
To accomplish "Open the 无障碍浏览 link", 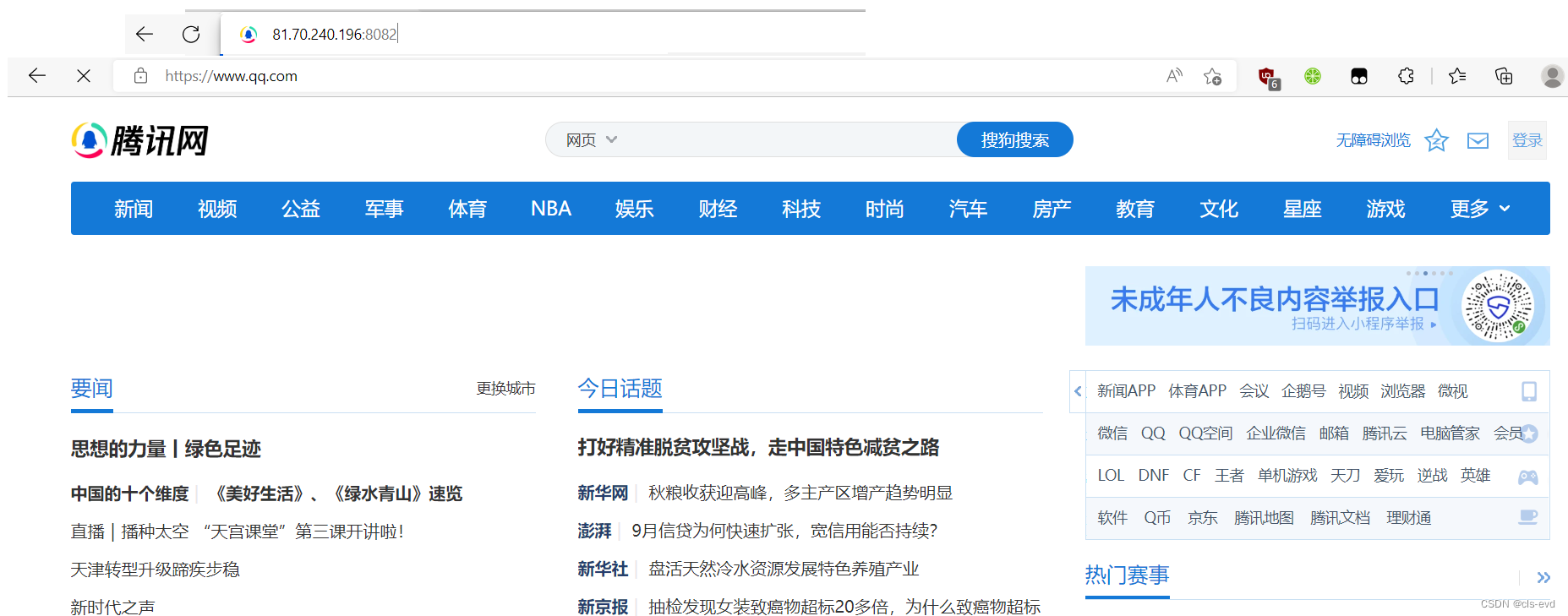I will click(1373, 140).
